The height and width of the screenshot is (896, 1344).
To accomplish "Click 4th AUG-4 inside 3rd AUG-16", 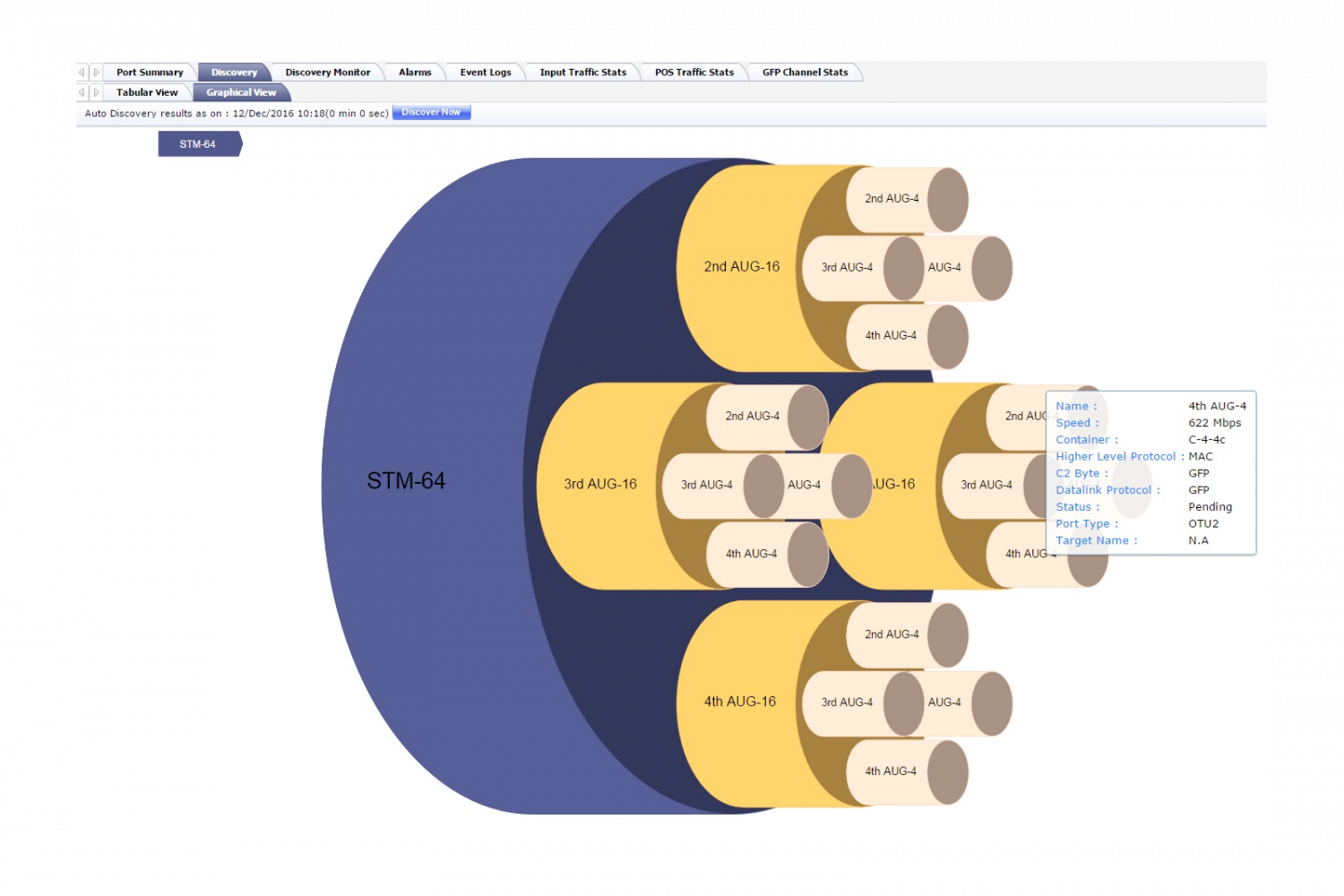I will click(x=766, y=554).
